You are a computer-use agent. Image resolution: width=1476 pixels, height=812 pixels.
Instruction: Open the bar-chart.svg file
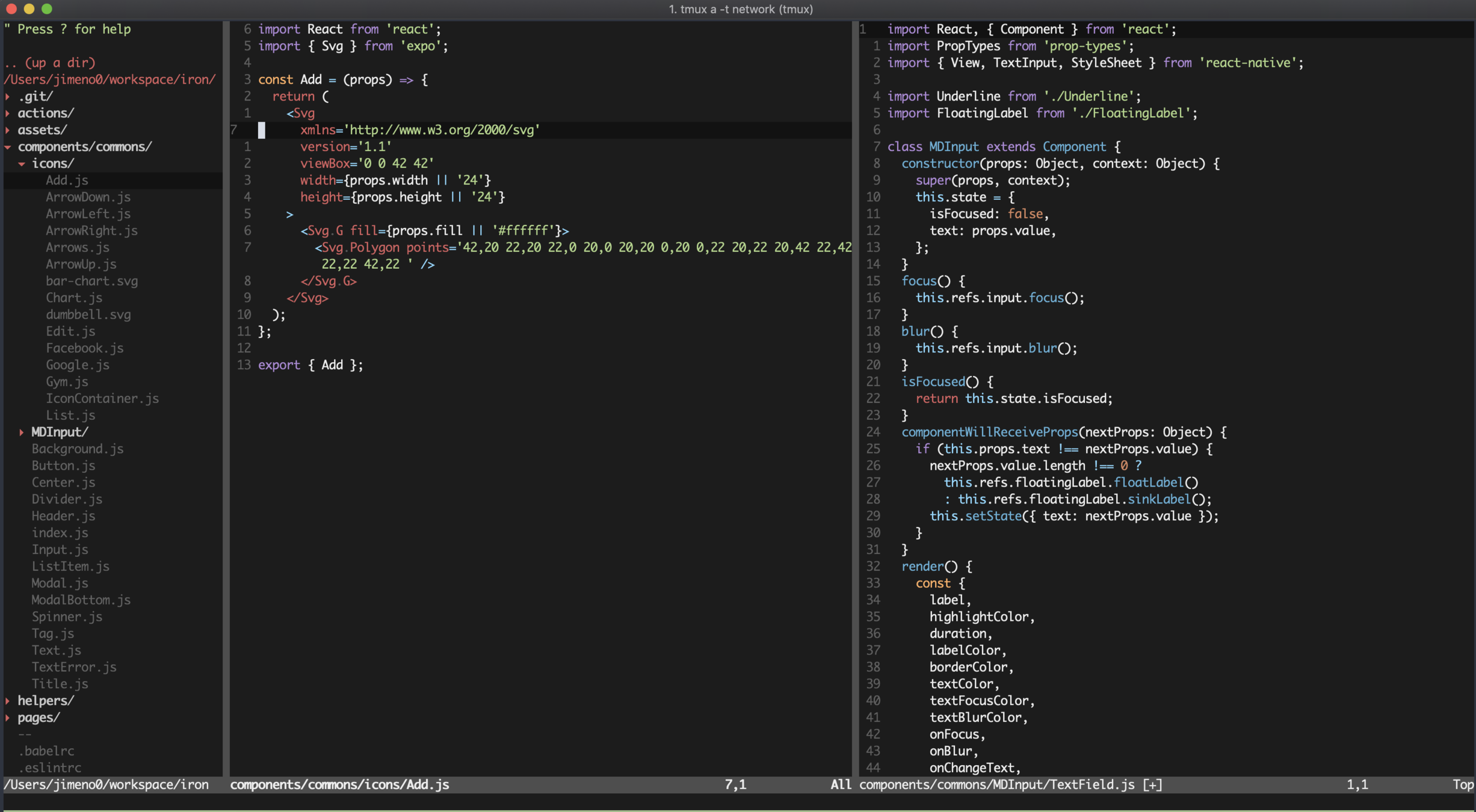tap(91, 281)
